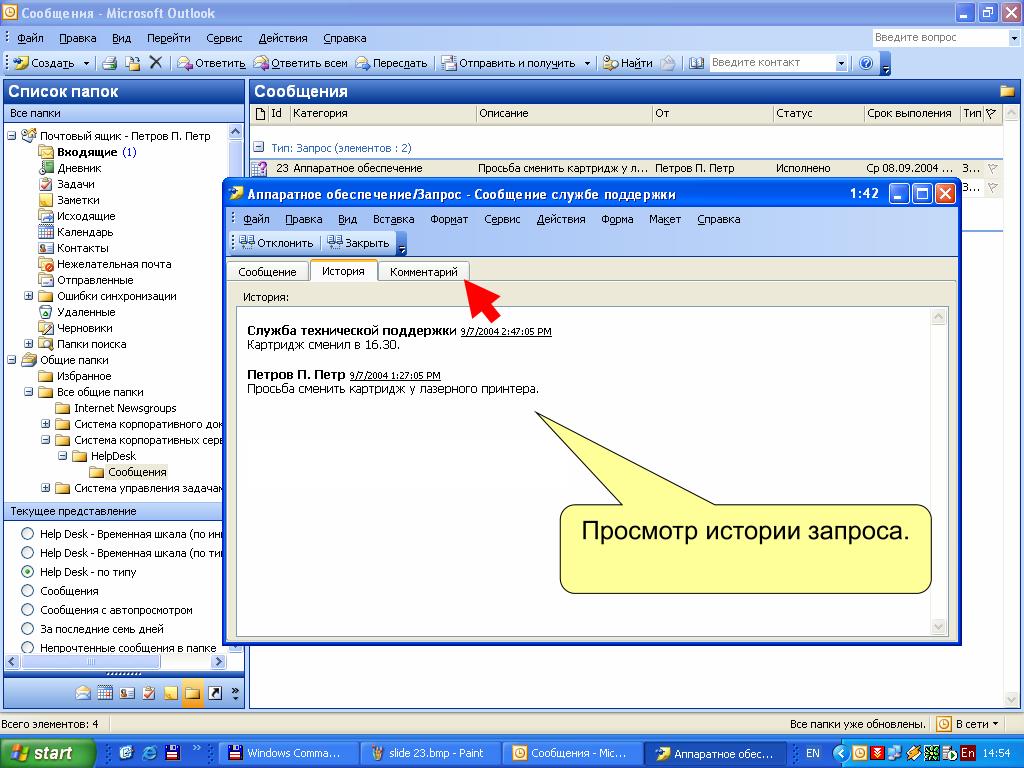This screenshot has height=768, width=1024.
Task: Expand Ошибки синхронизации folder
Action: point(28,296)
